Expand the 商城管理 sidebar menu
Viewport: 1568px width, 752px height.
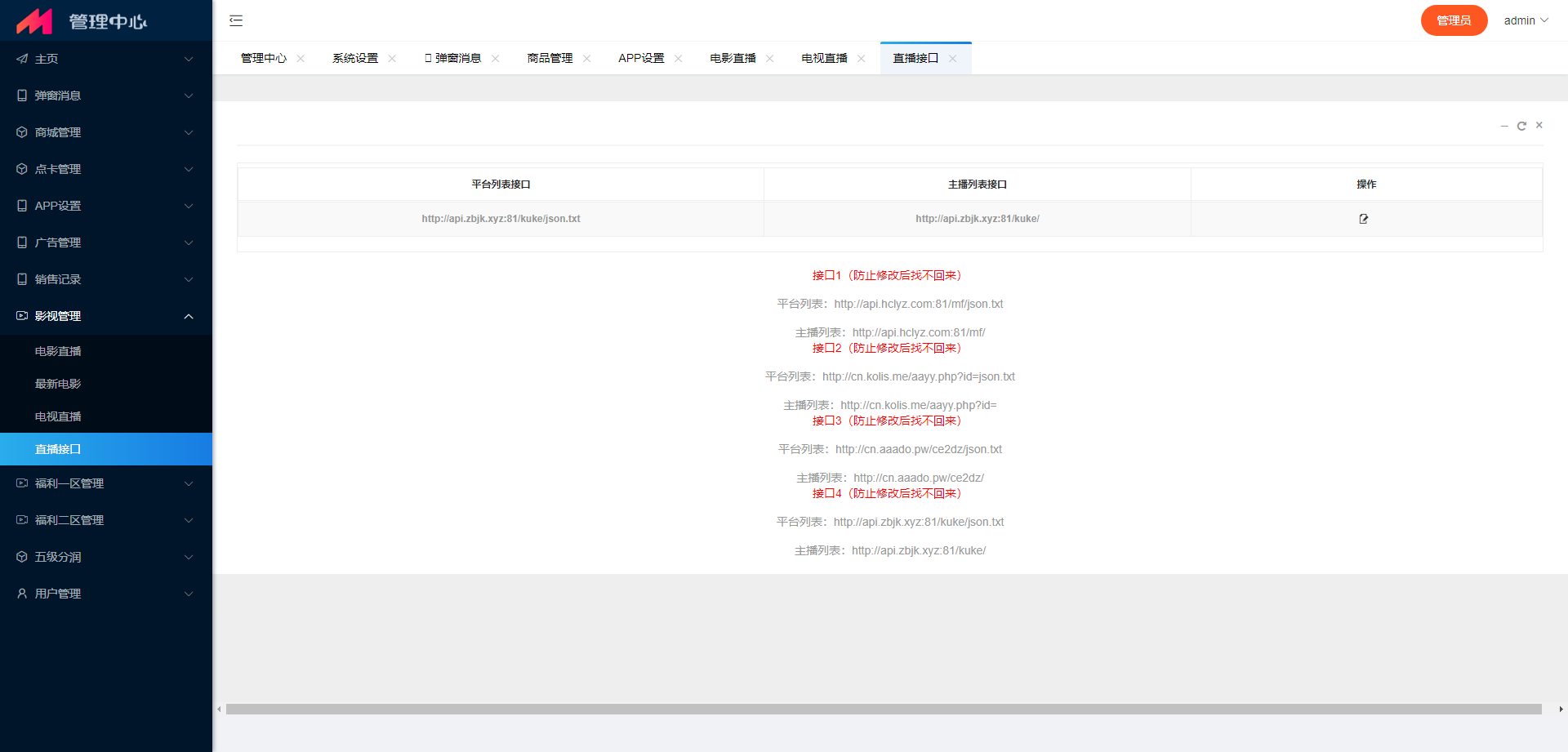pyautogui.click(x=106, y=132)
